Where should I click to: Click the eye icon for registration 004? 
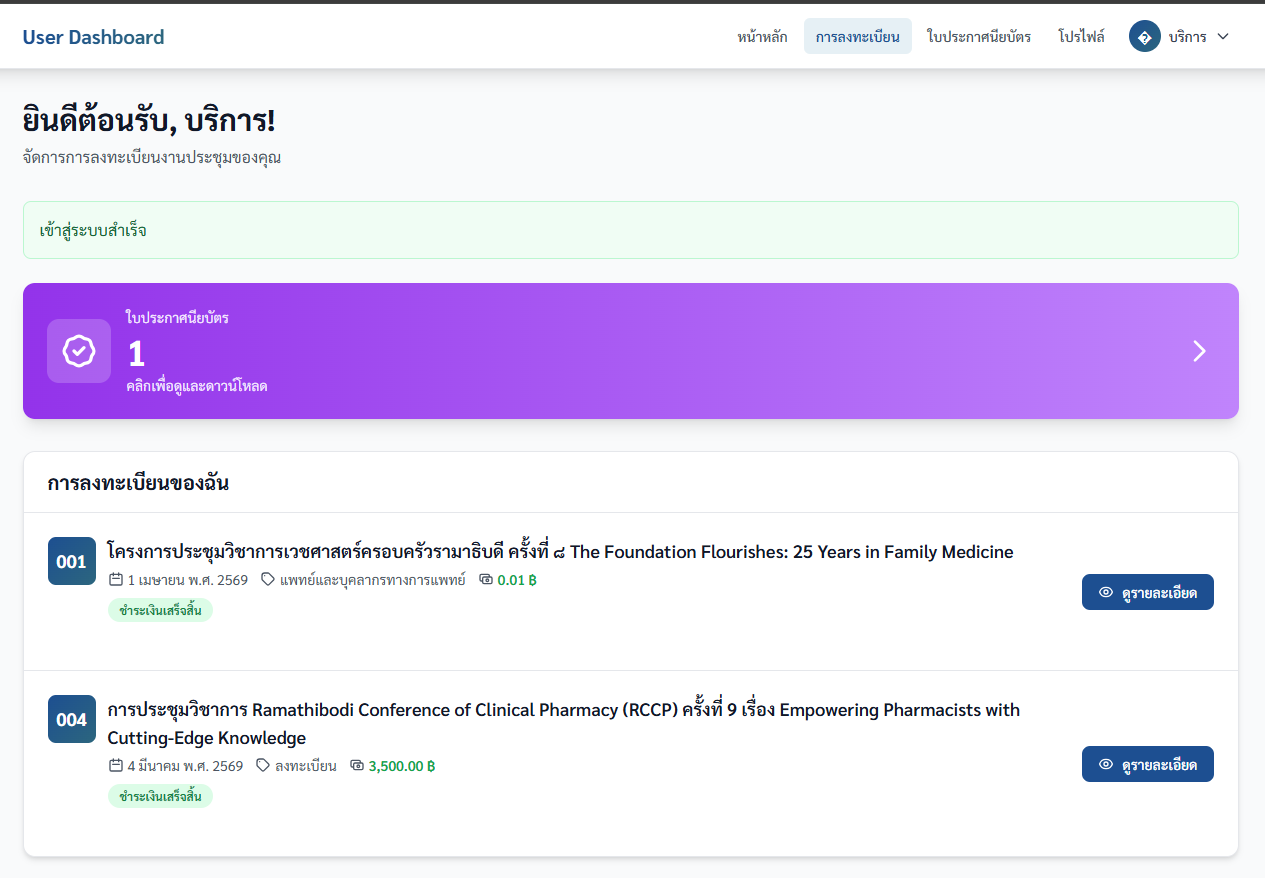tap(1105, 764)
